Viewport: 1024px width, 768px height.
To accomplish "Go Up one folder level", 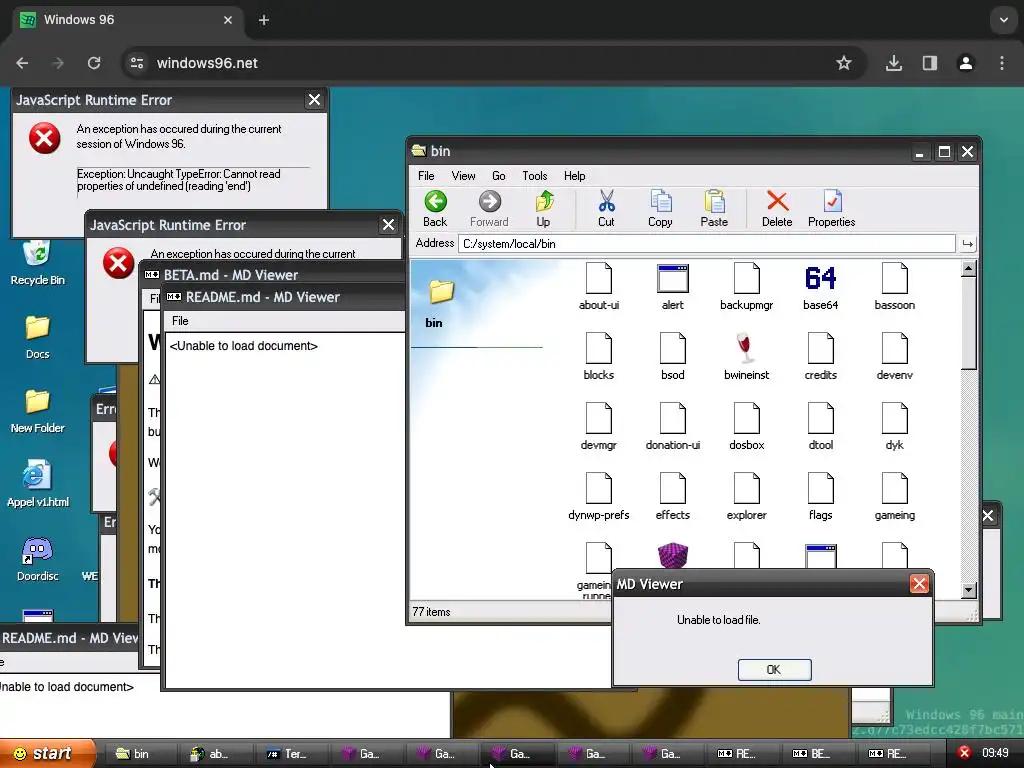I will [543, 202].
